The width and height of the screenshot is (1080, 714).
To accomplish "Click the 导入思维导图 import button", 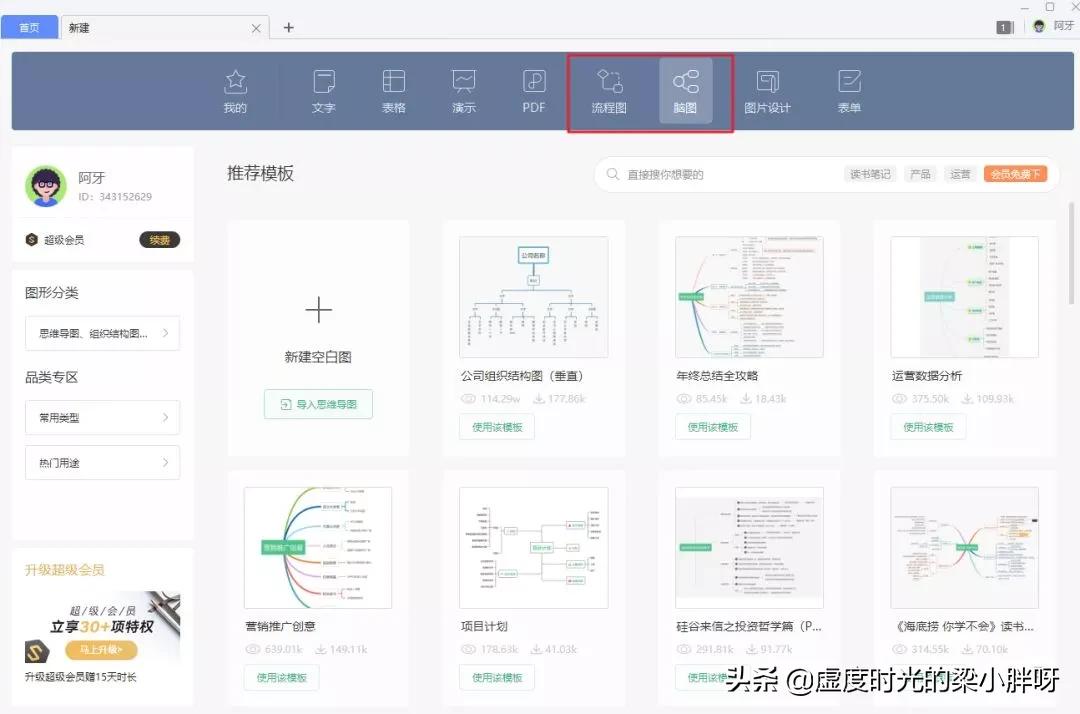I will (318, 404).
